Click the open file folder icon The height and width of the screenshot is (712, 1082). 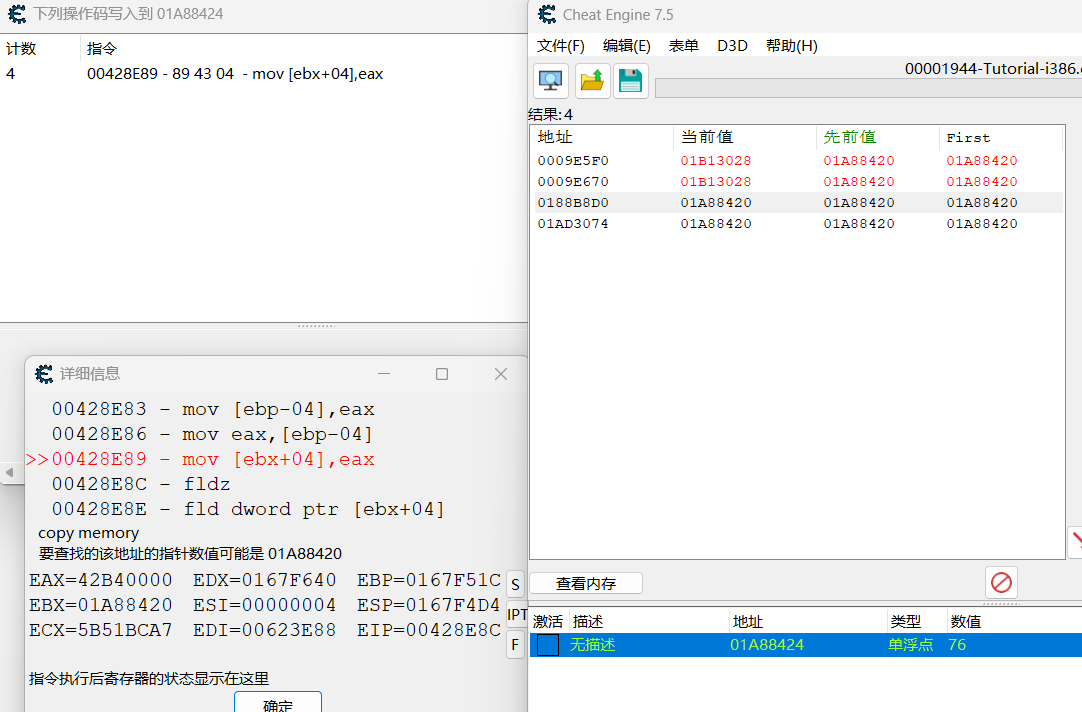[x=592, y=81]
